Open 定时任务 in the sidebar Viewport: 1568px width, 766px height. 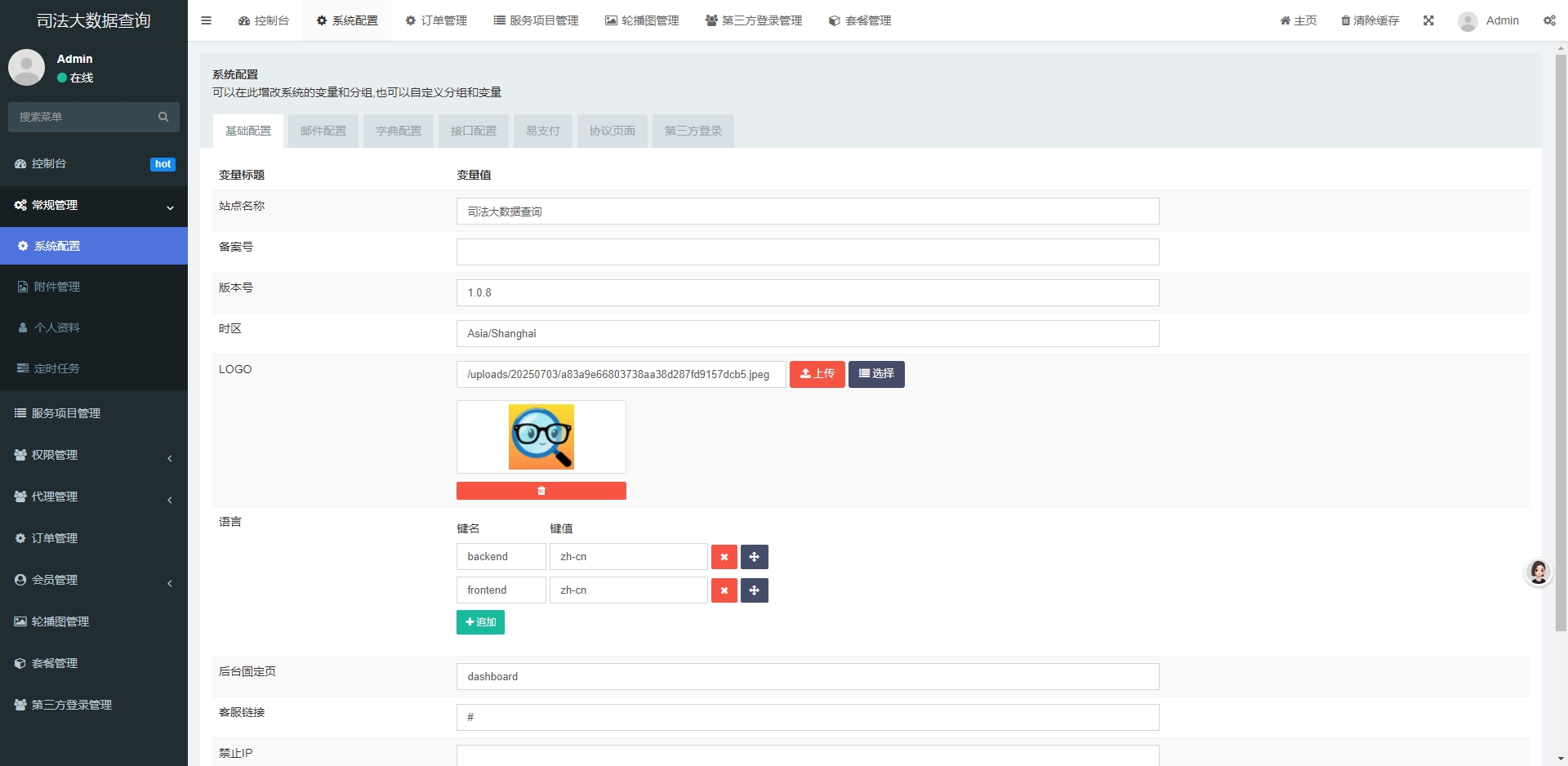(x=94, y=368)
